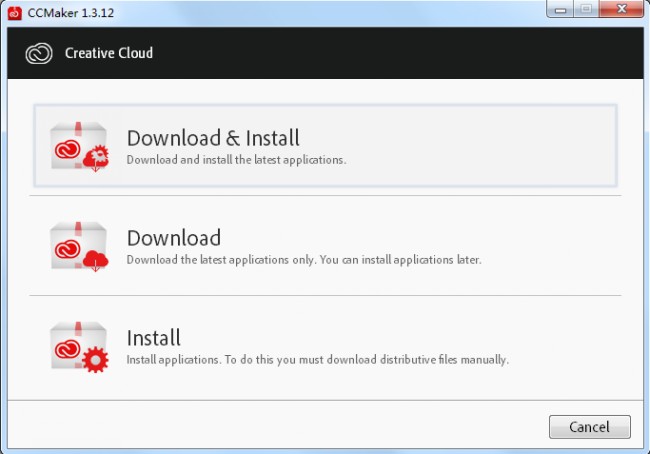
Task: Click 'Install applications' manual download description
Action: point(318,359)
